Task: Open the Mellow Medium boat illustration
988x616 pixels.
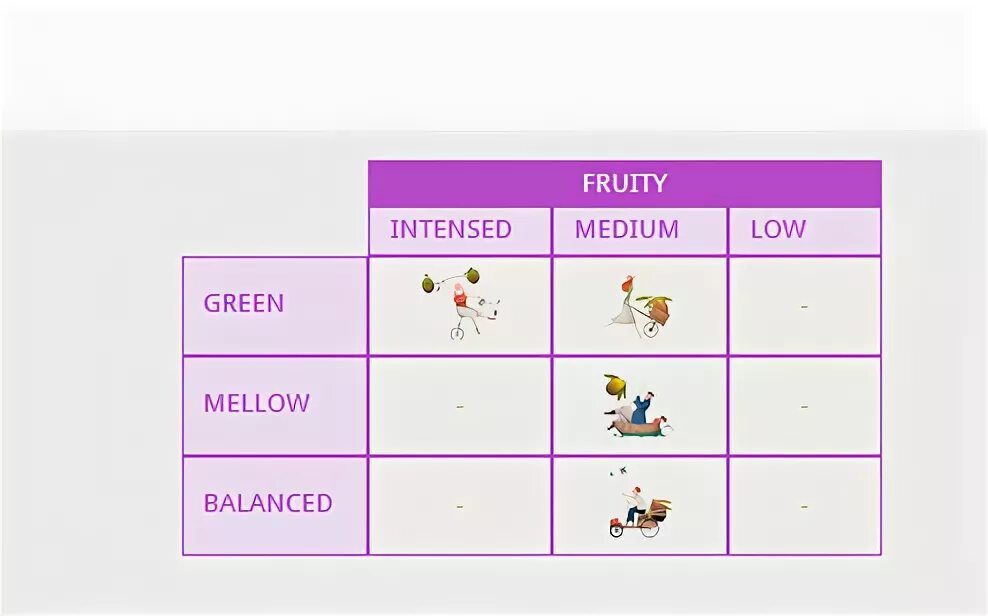Action: click(638, 406)
